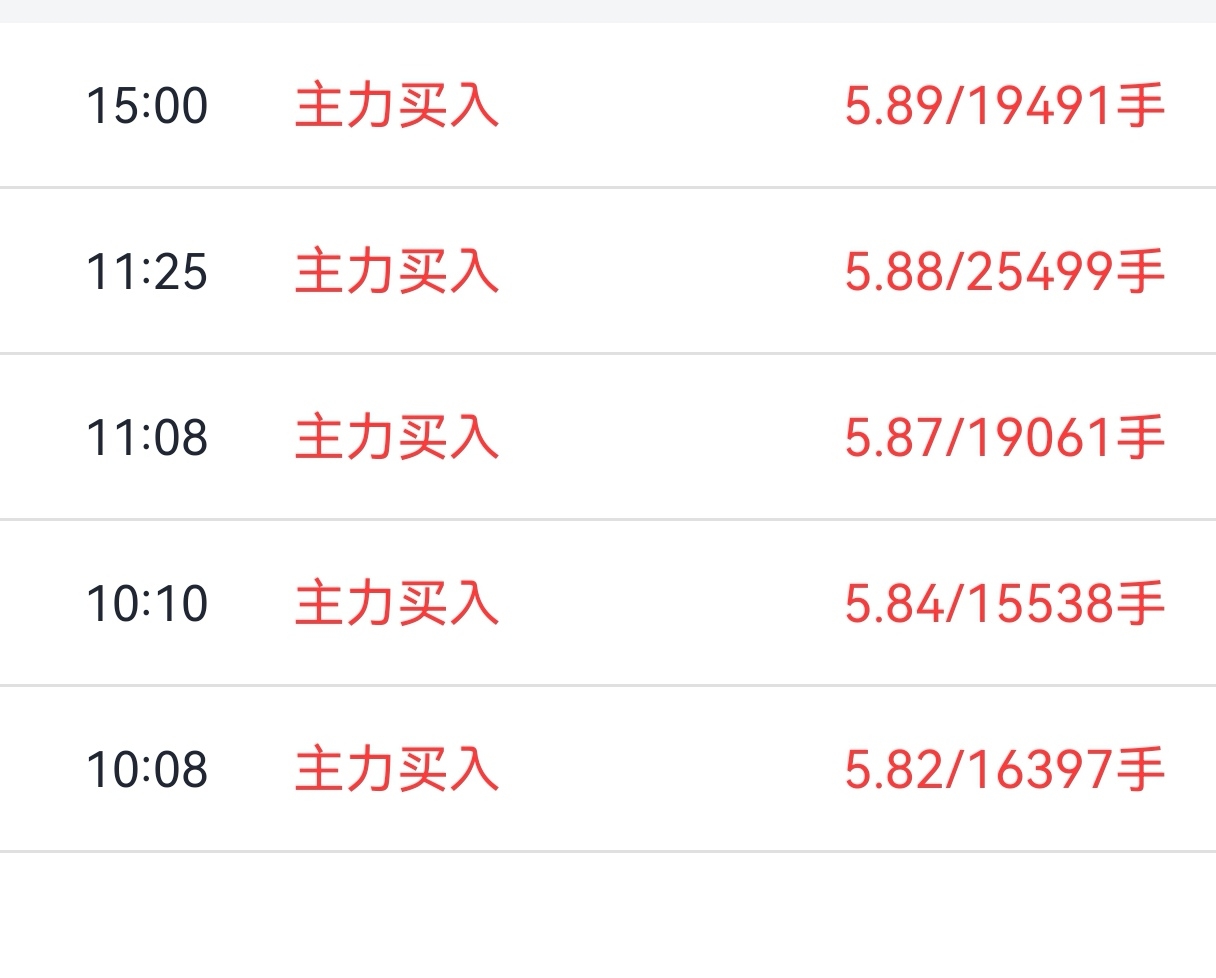This screenshot has height=978, width=1216.
Task: Open the 5.87/19061手 trade detail
Action: [x=1005, y=438]
